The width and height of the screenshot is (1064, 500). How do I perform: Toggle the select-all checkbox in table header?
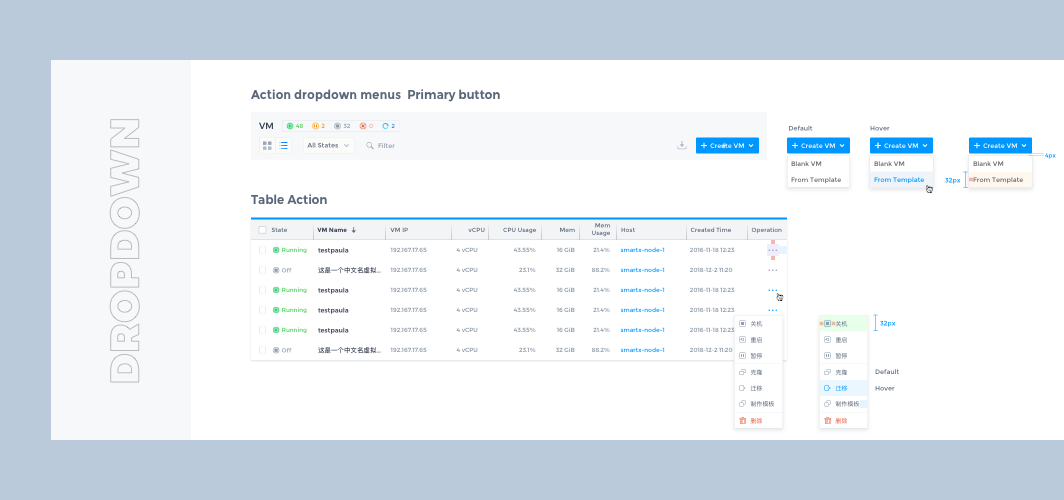(263, 230)
